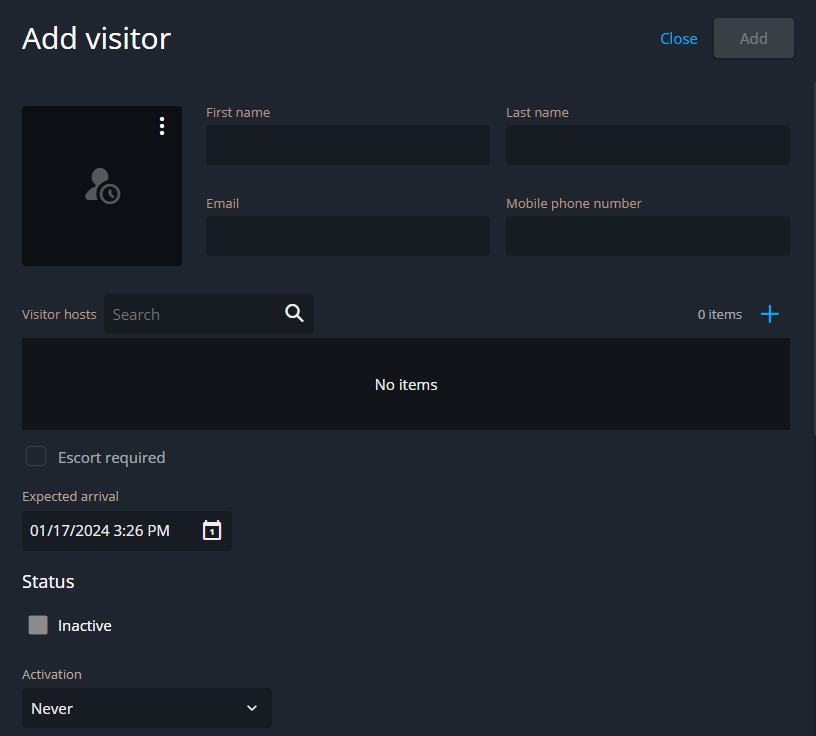816x736 pixels.
Task: Click into the Last name field
Action: [647, 145]
